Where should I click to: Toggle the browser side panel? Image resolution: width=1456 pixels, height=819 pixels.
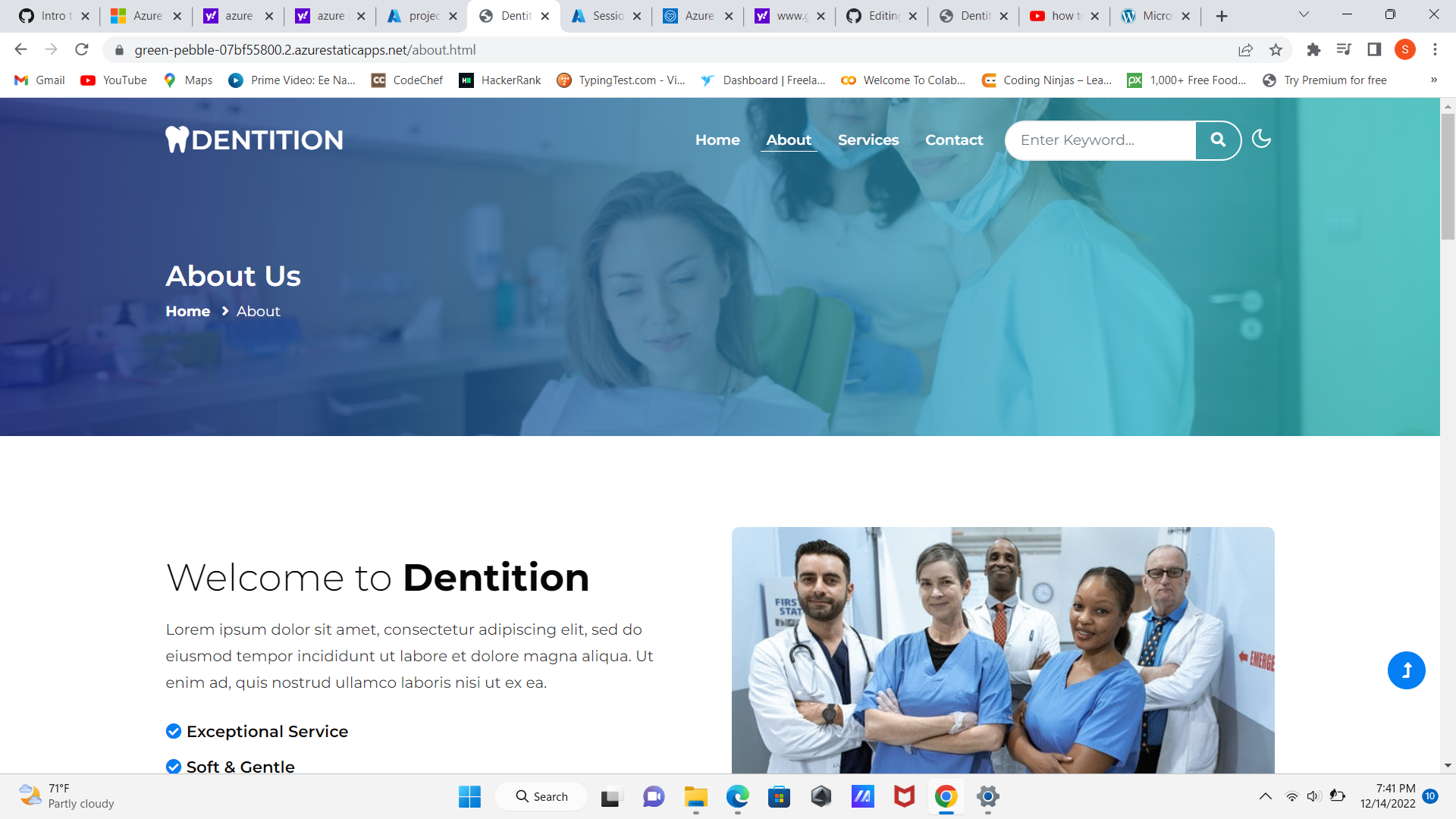point(1374,50)
